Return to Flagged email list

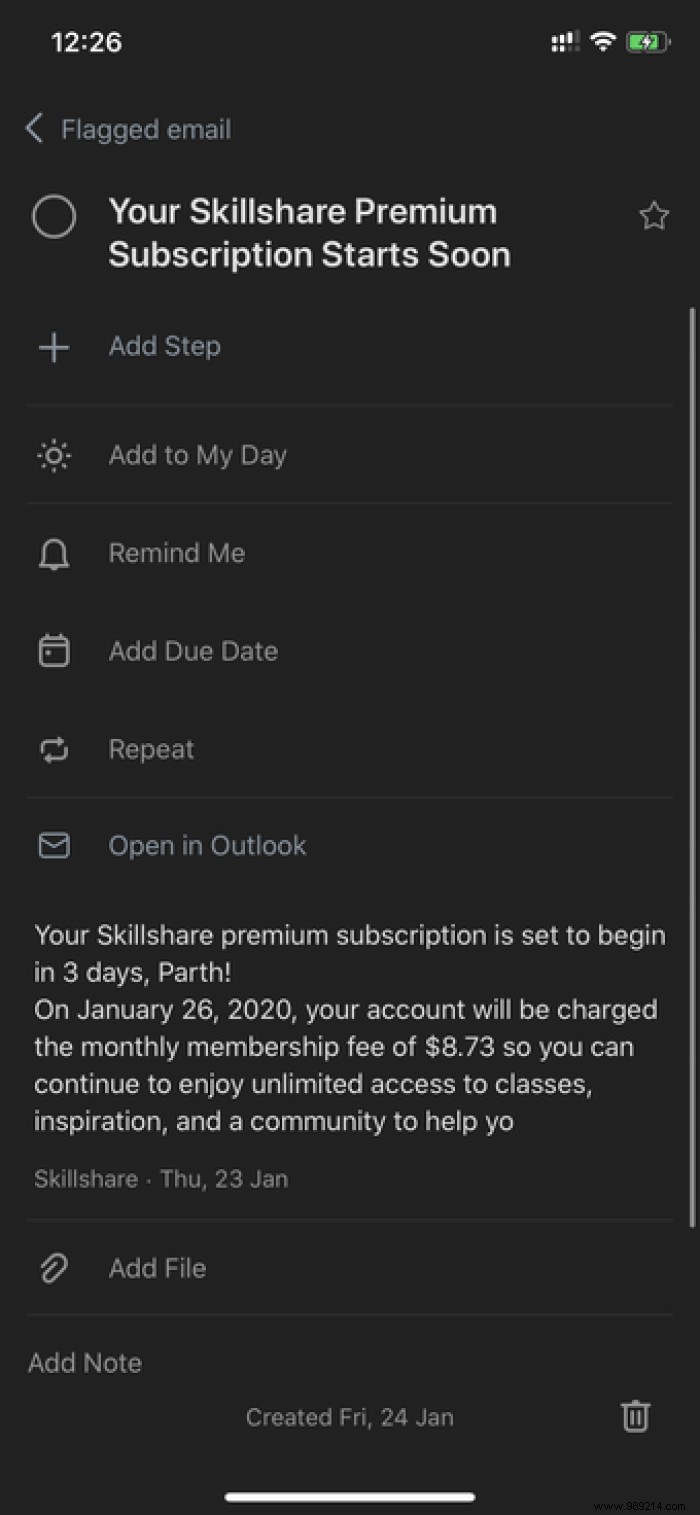click(146, 129)
